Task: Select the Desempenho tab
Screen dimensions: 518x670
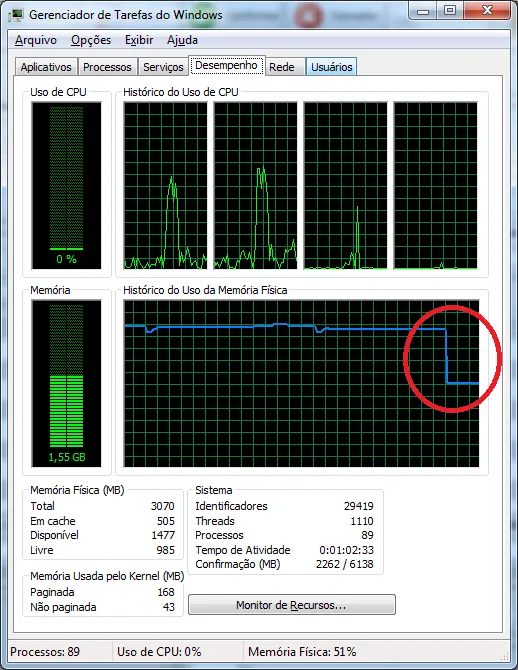Action: pos(227,65)
